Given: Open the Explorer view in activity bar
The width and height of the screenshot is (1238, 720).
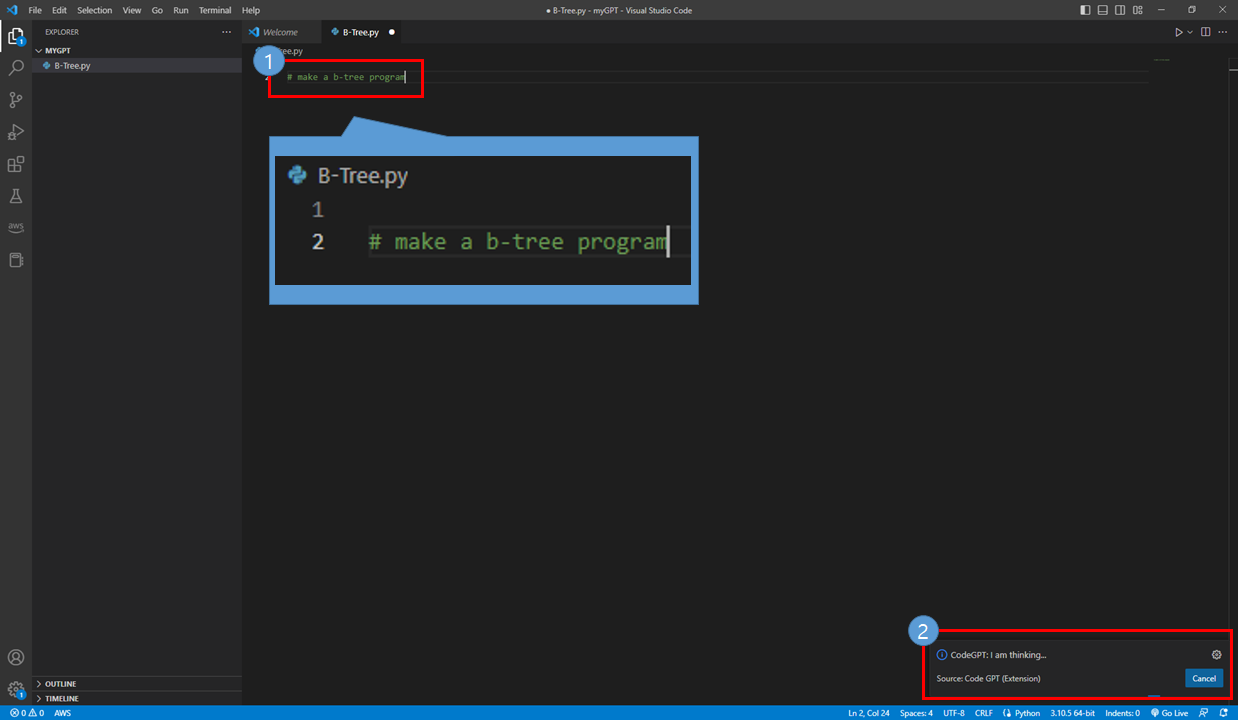Looking at the screenshot, I should click(16, 37).
